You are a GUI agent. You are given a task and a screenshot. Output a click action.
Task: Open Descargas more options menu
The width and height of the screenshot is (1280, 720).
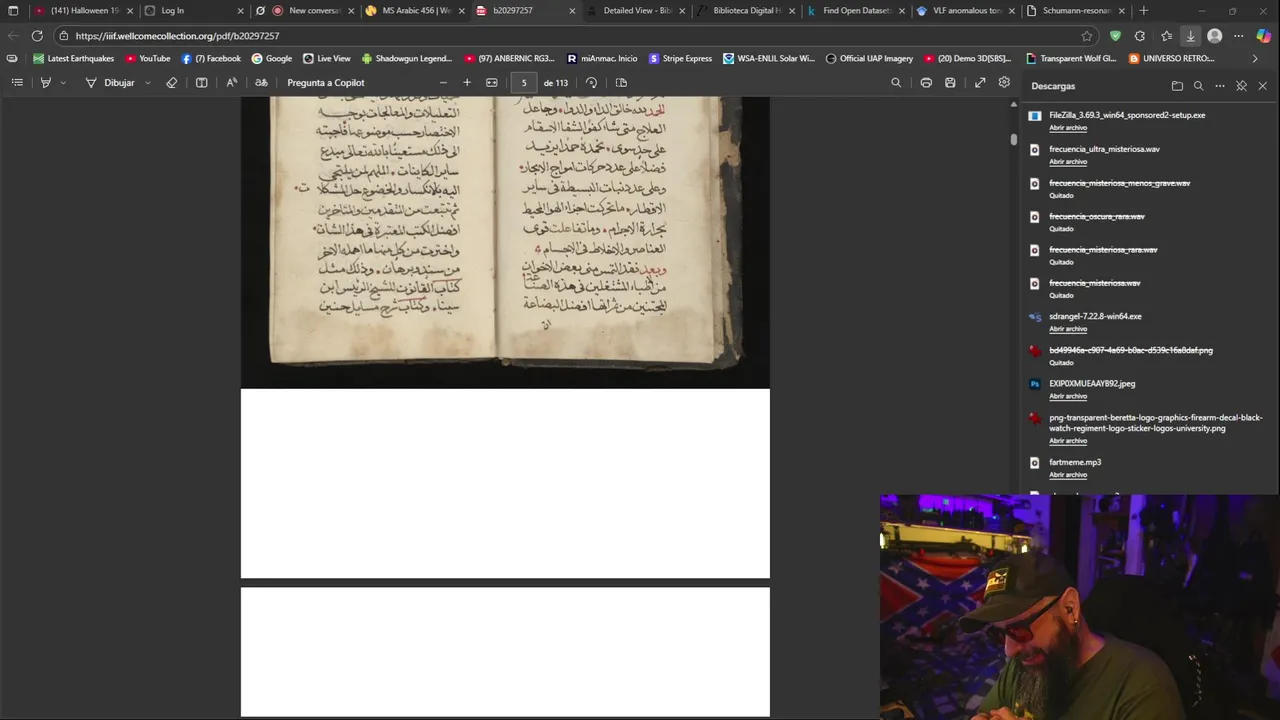[1220, 87]
